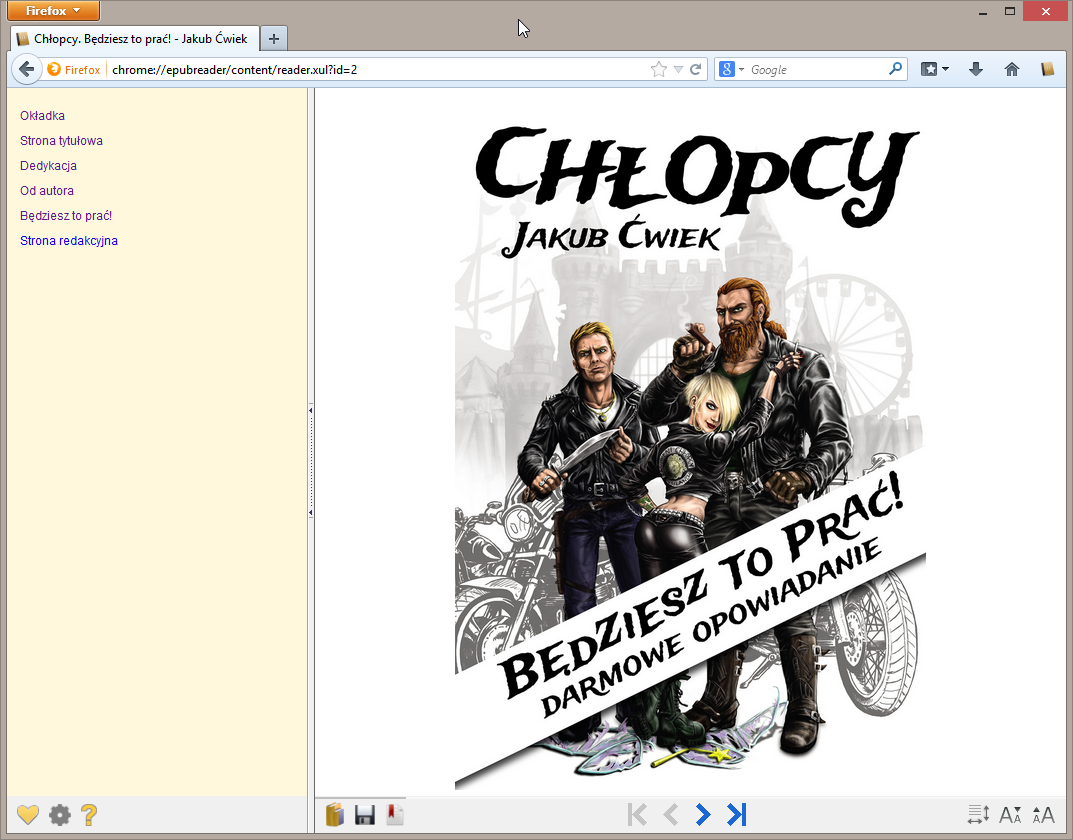Focus the address bar with chrome://epubreader URL
Screen dimensions: 1073x840
tap(376, 70)
